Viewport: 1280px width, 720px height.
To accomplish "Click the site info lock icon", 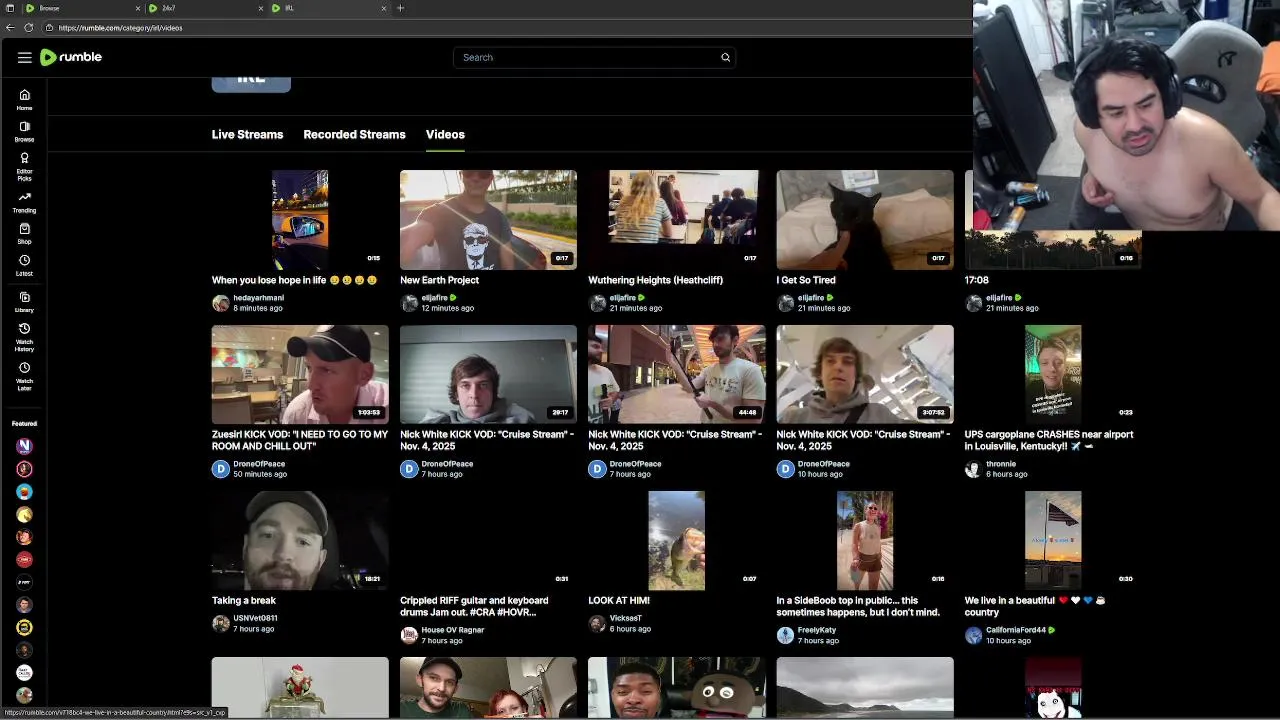I will (x=48, y=28).
